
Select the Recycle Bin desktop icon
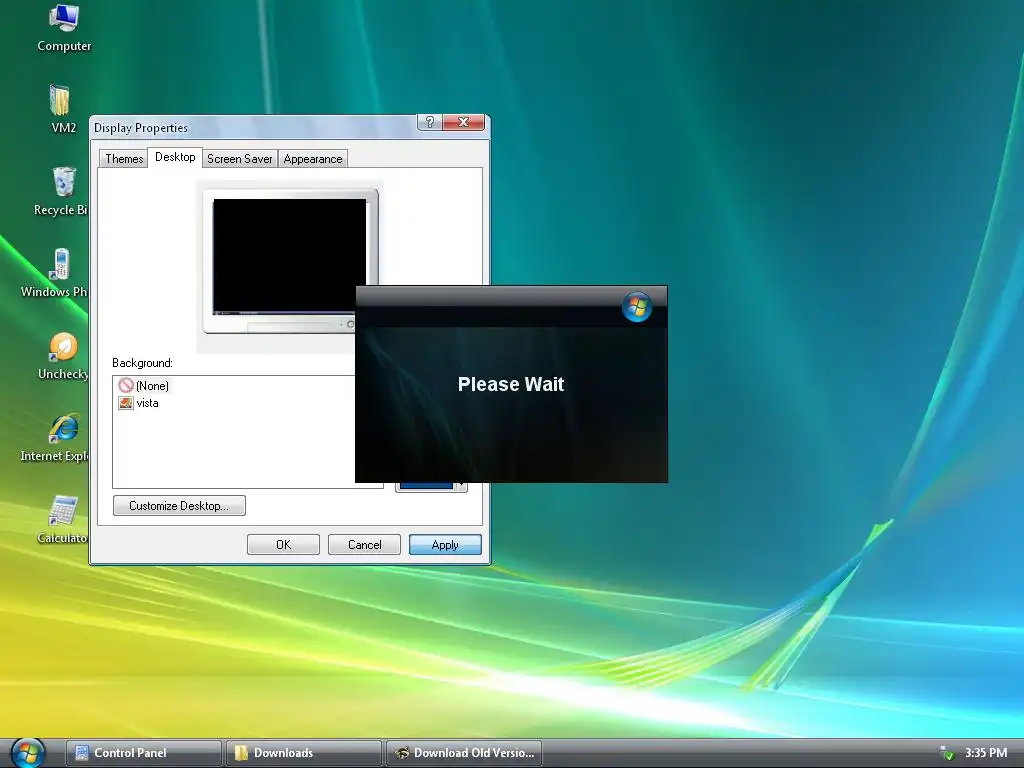coord(62,191)
